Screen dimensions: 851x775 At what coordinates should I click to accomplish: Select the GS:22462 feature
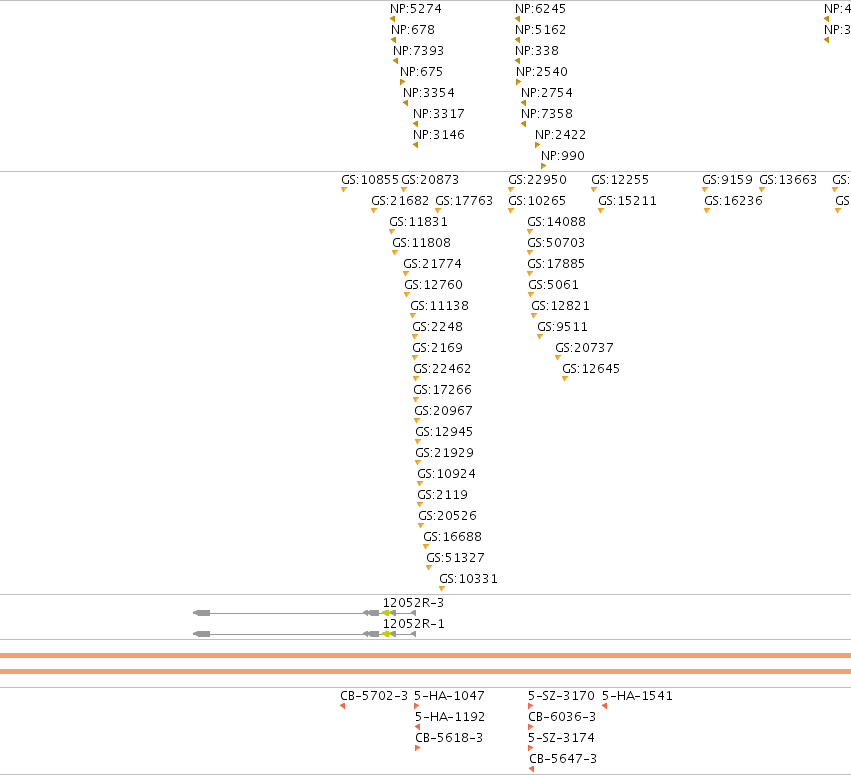click(x=442, y=369)
